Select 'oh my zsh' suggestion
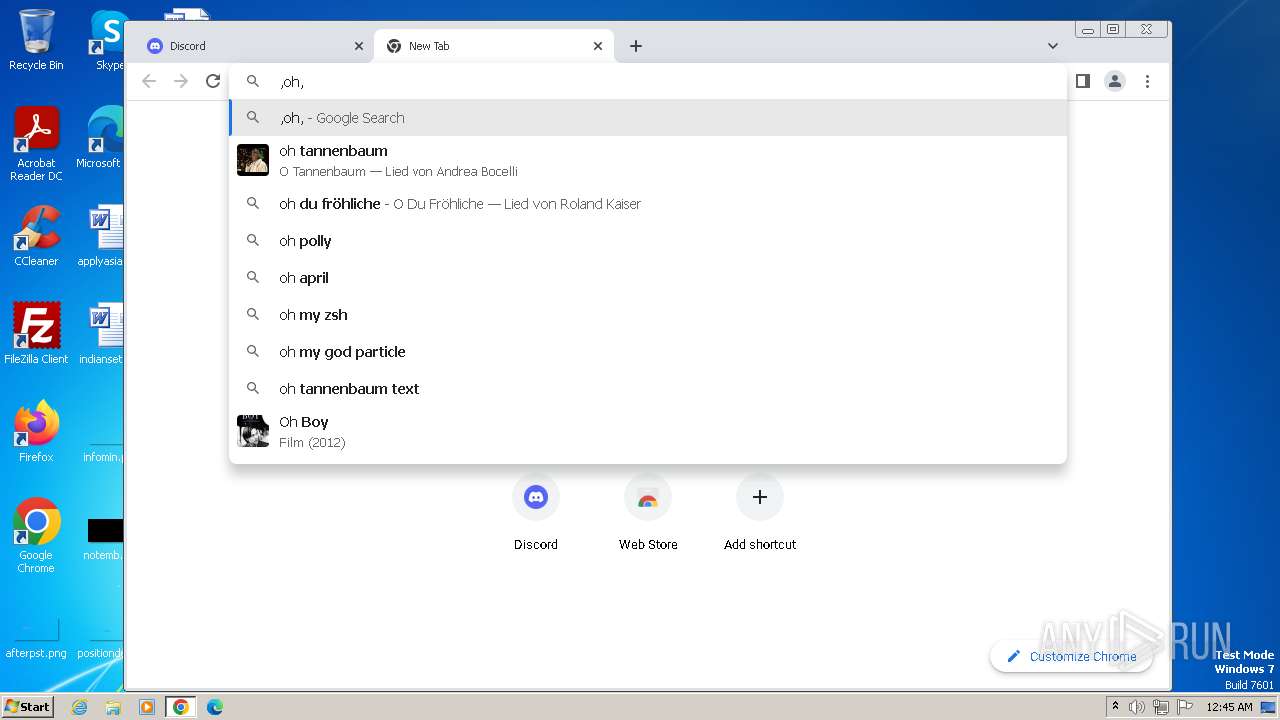This screenshot has width=1280, height=720. click(x=648, y=315)
